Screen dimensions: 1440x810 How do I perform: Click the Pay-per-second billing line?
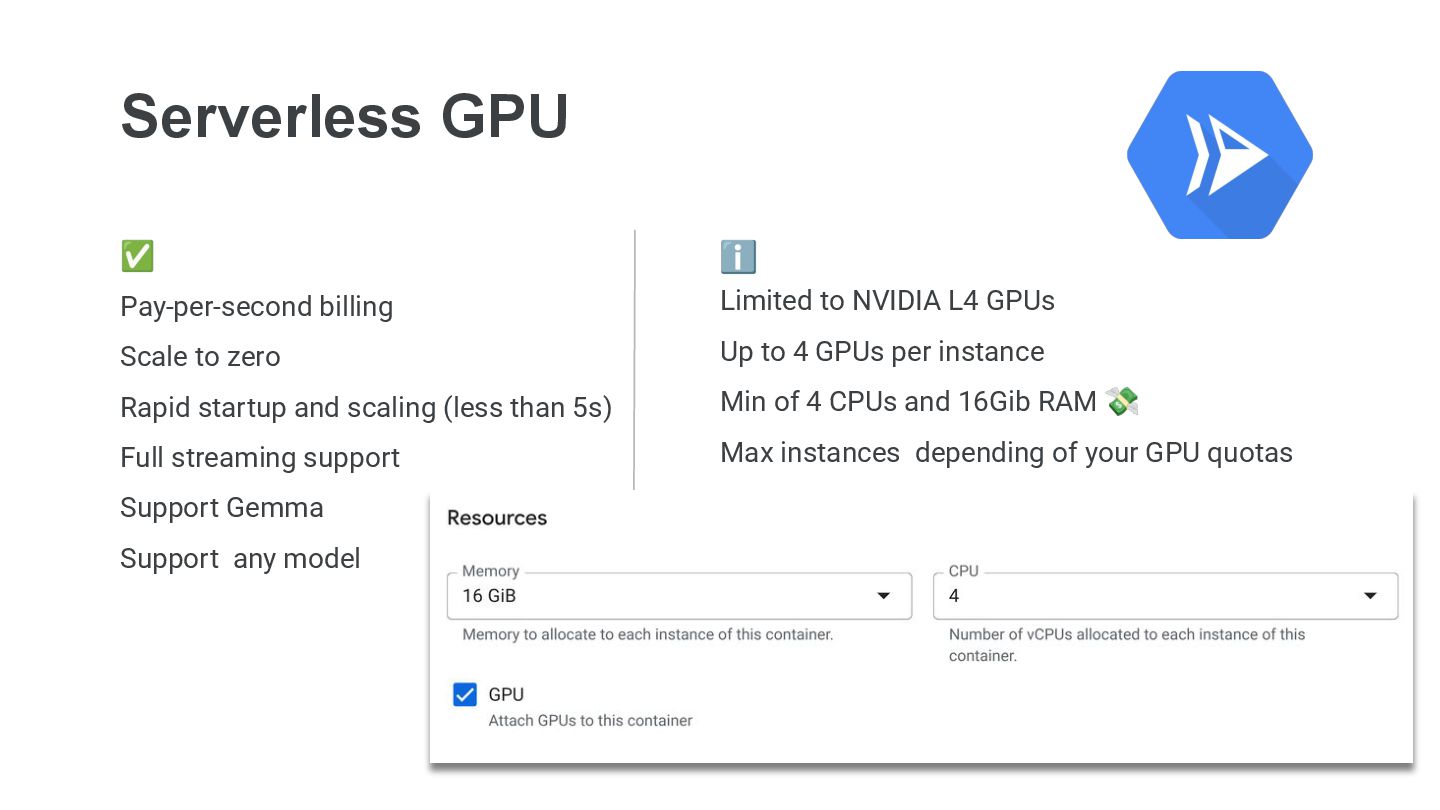[x=256, y=307]
